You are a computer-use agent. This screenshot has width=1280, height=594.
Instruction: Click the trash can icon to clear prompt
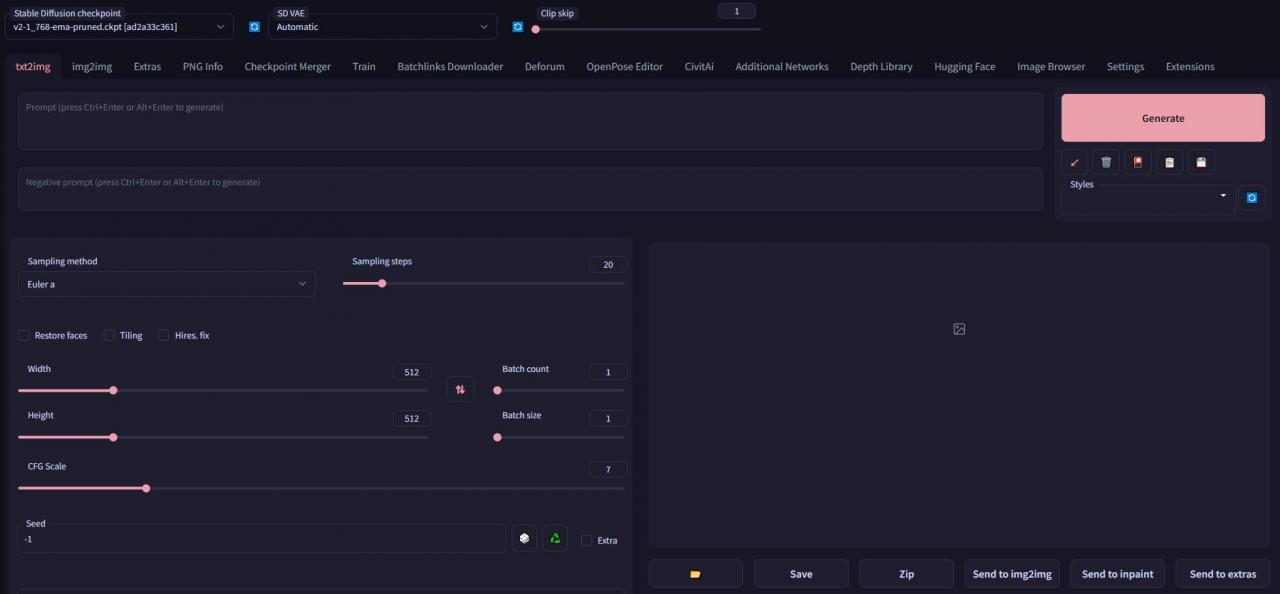tap(1106, 162)
